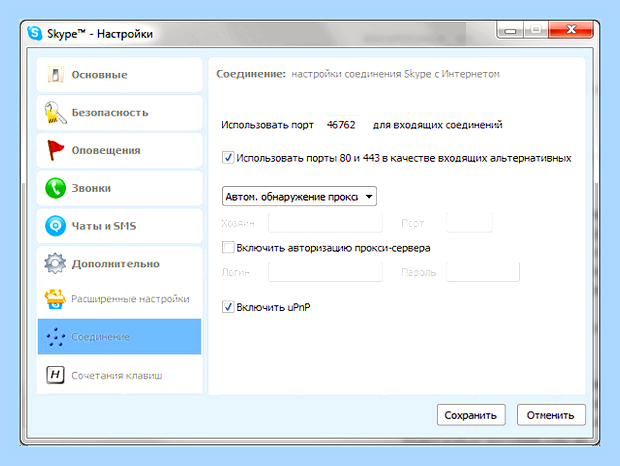Click the hotkeys H icon
This screenshot has width=620, height=466.
55,375
